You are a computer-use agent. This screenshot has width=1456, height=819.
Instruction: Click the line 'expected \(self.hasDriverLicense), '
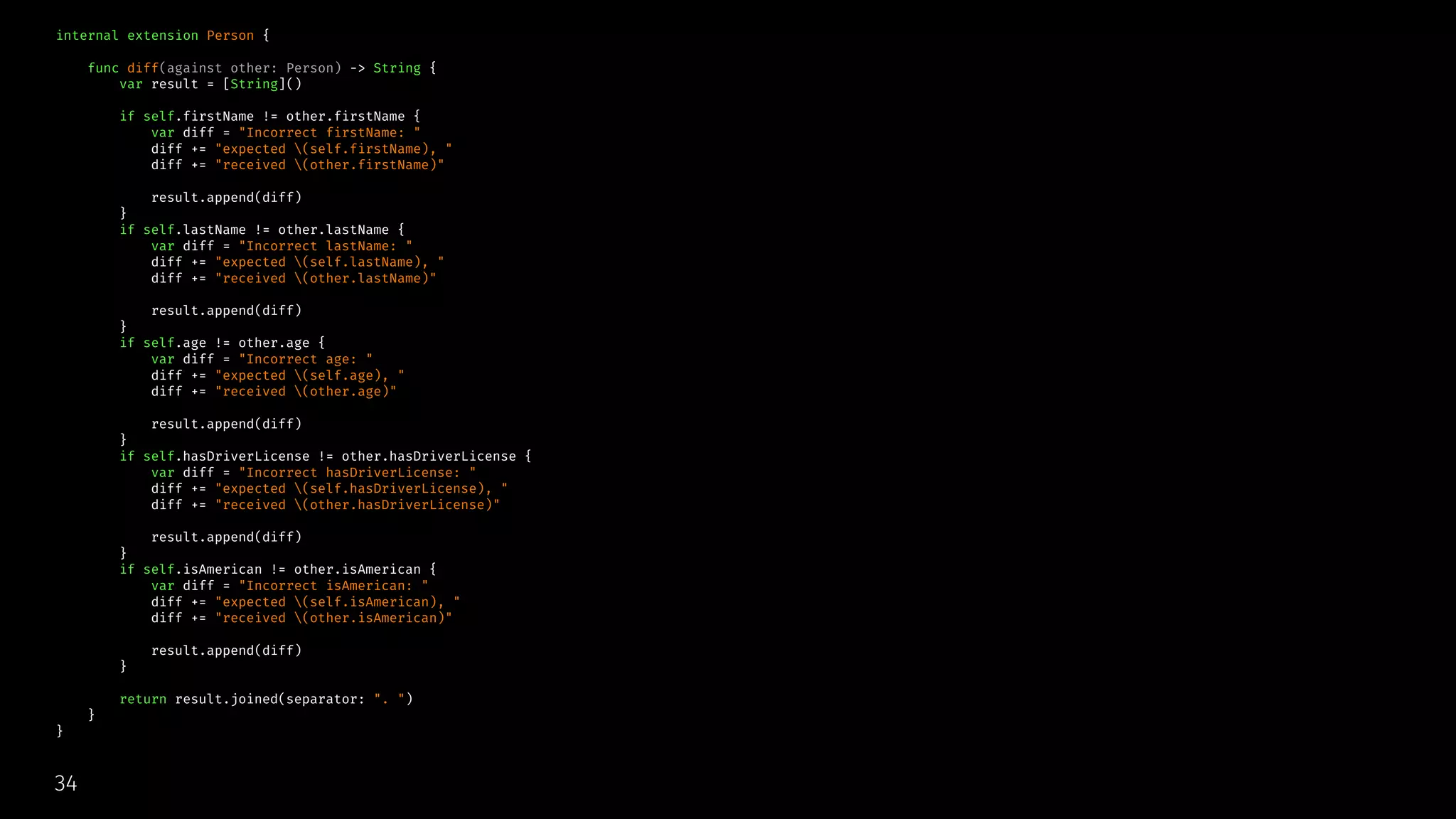pos(329,489)
